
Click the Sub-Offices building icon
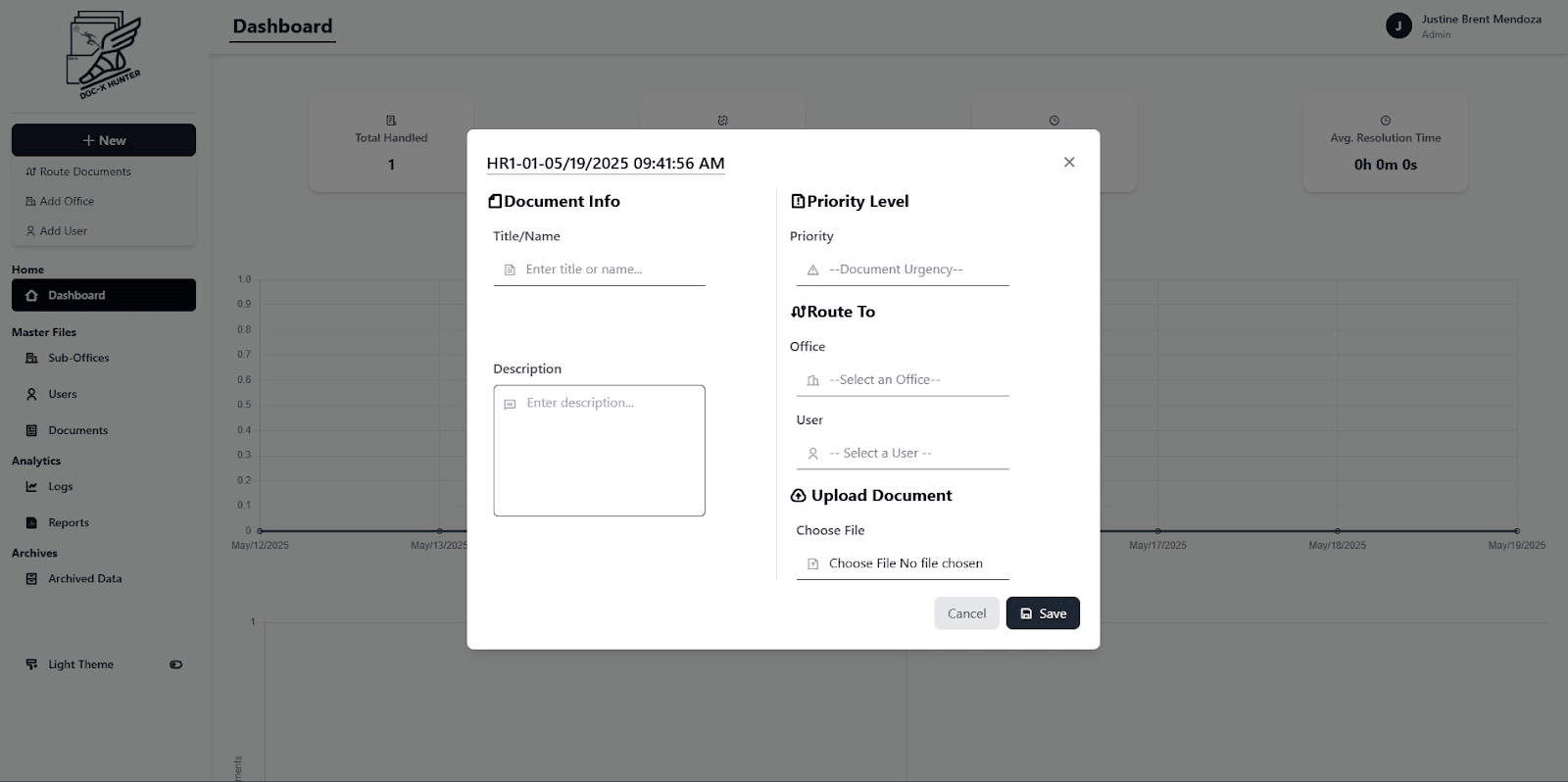(x=31, y=358)
